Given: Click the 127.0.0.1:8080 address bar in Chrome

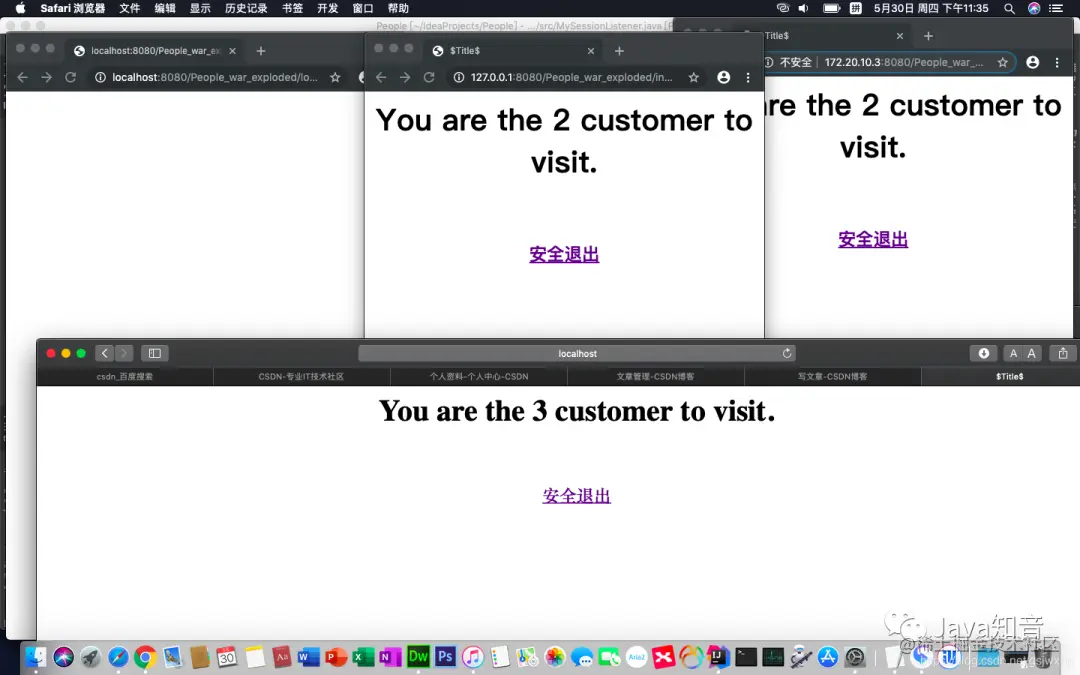Looking at the screenshot, I should point(576,77).
